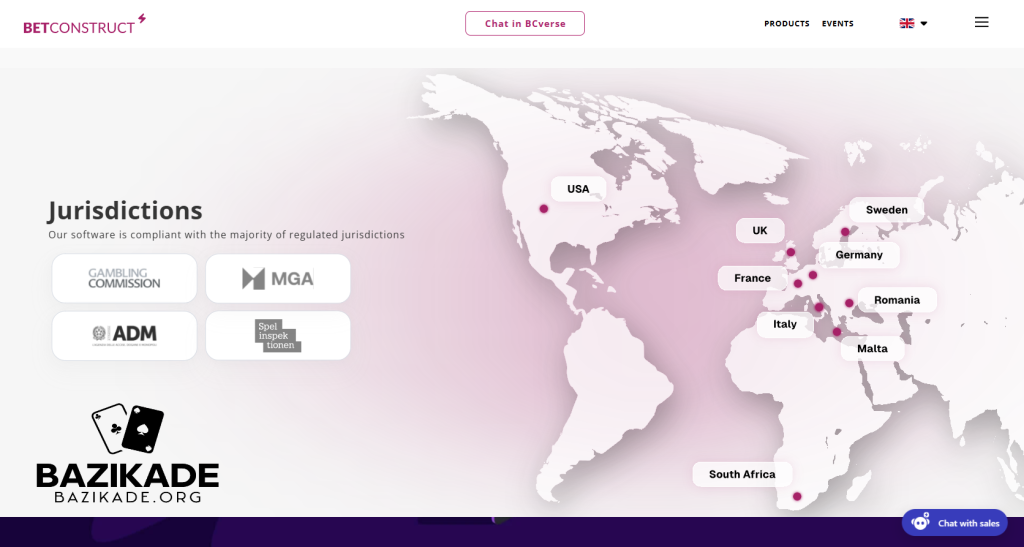Click the UK map label

[760, 230]
